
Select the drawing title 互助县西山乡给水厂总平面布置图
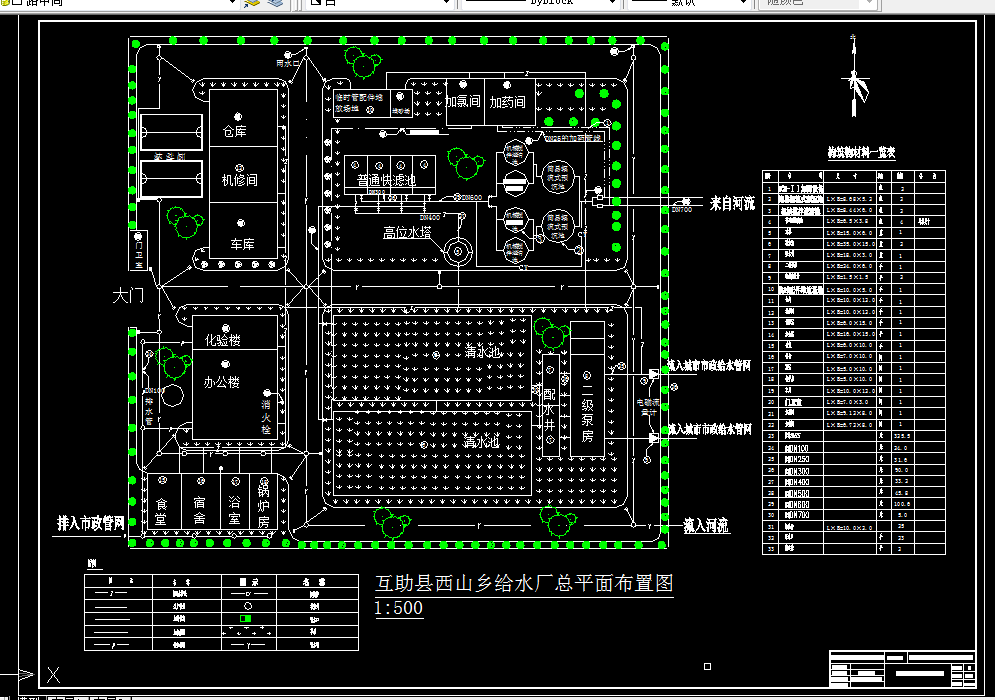click(x=524, y=583)
